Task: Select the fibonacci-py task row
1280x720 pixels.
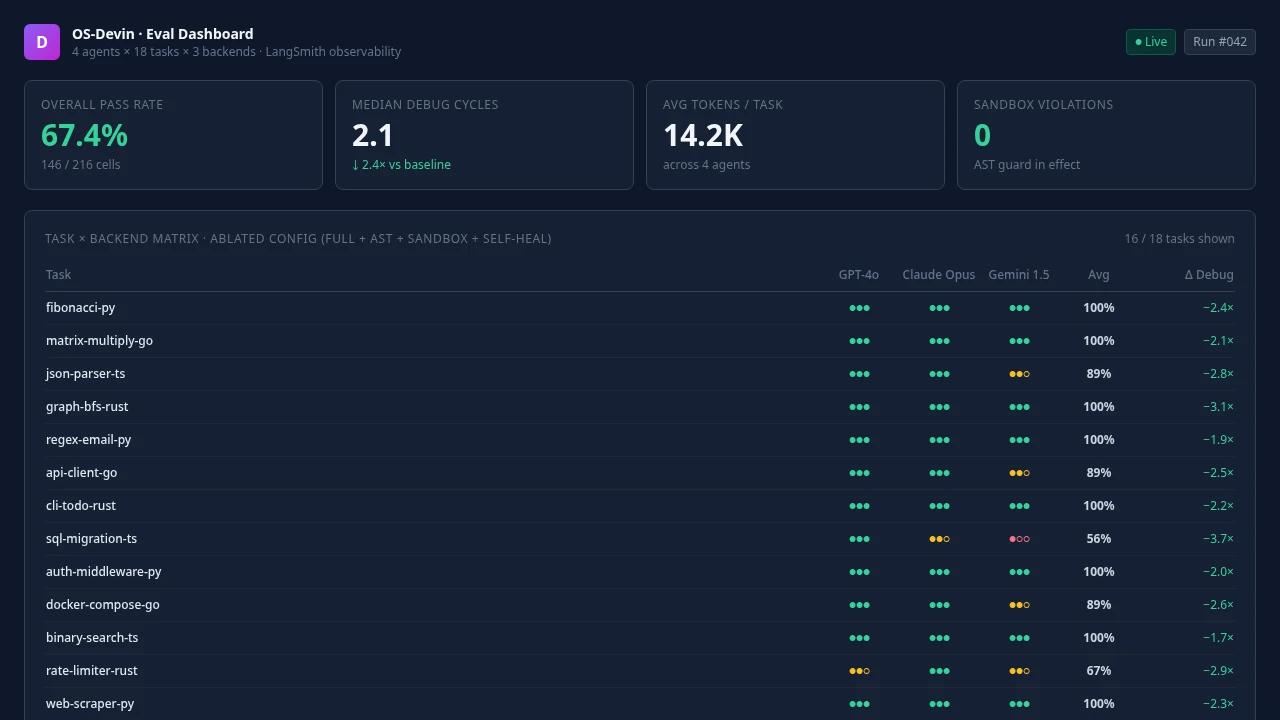Action: 640,308
